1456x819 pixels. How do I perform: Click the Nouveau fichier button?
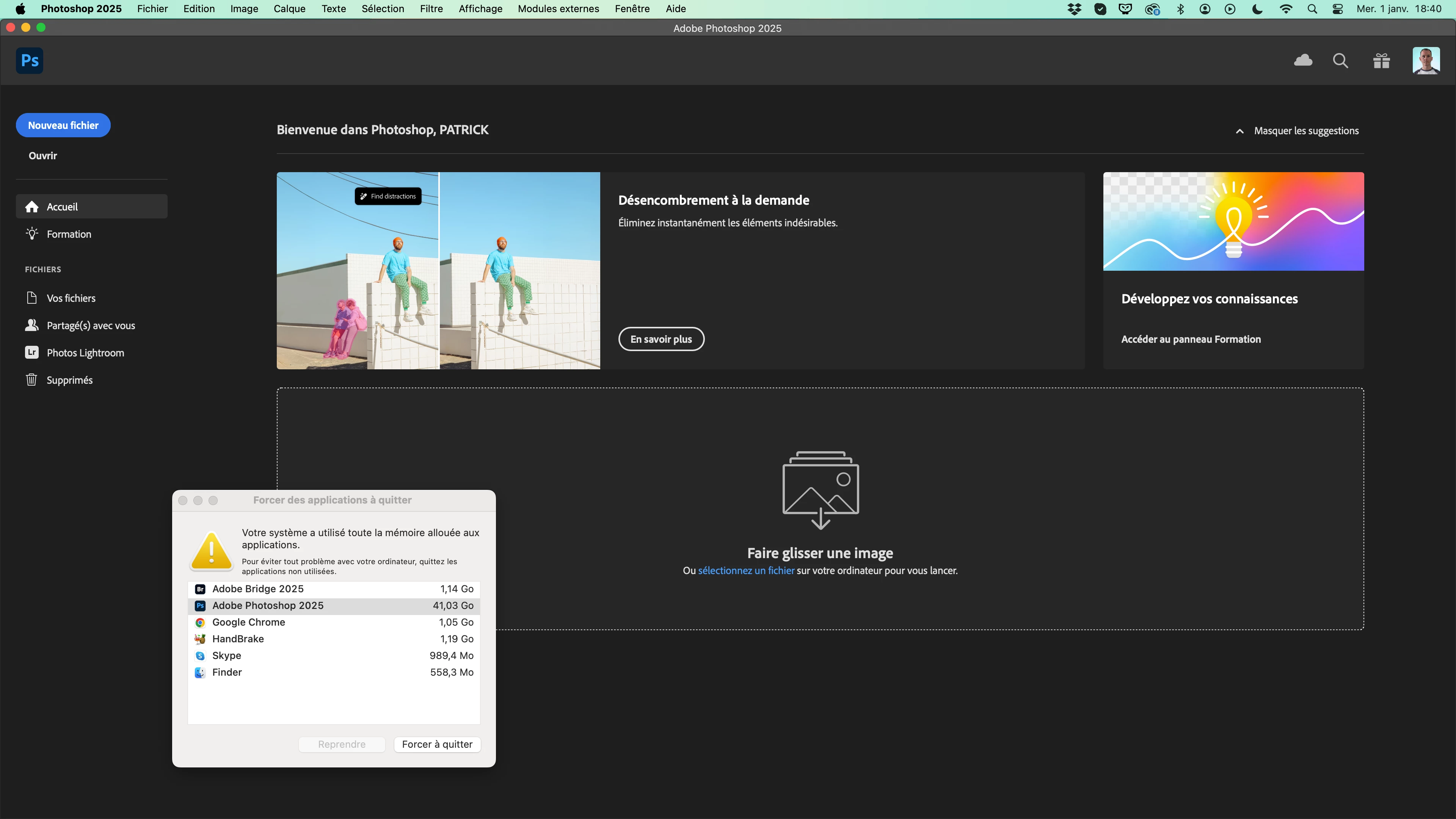63,126
